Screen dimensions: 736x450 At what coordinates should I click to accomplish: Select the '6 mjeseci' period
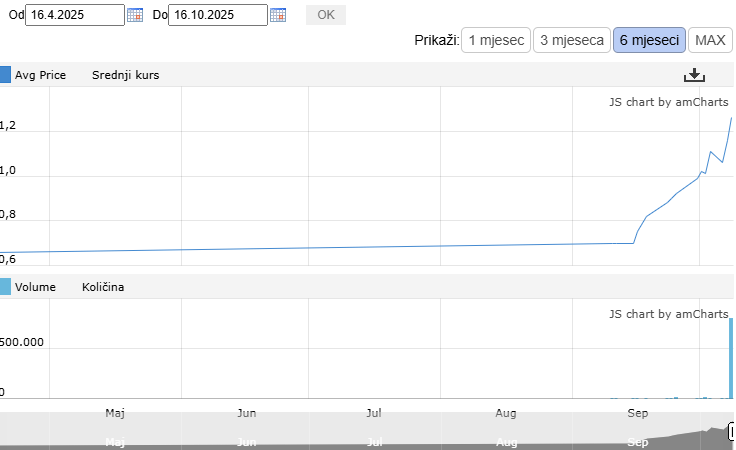(x=649, y=40)
